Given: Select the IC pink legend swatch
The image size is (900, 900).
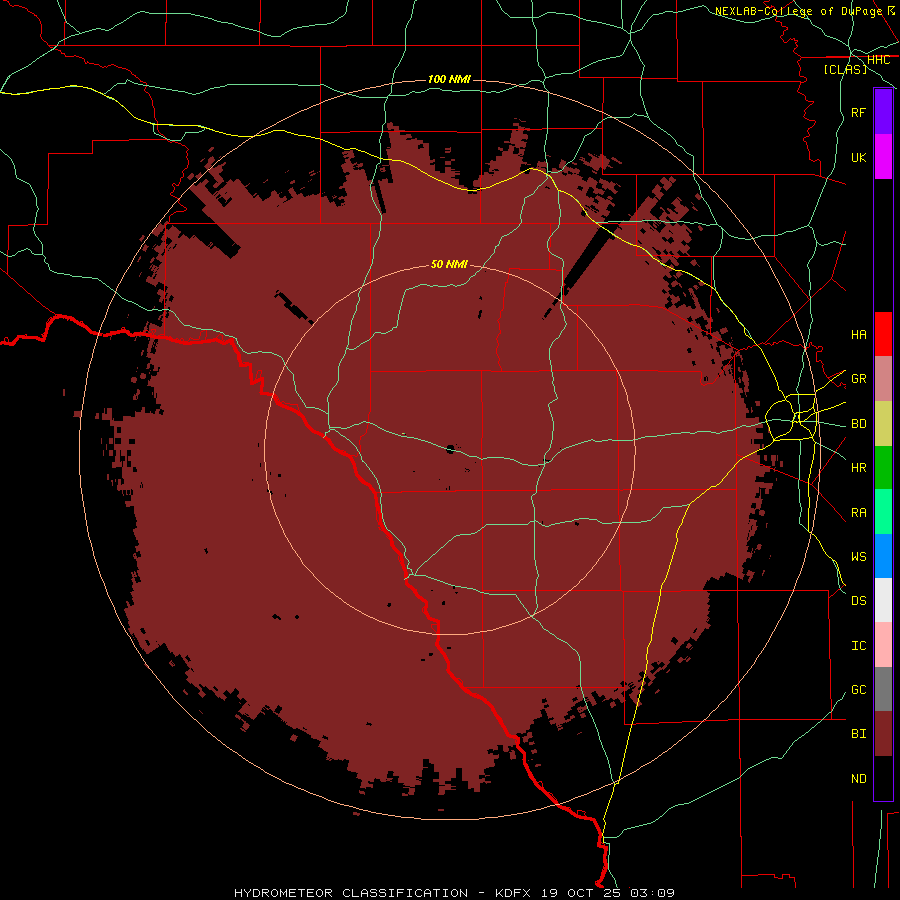Looking at the screenshot, I should (883, 645).
